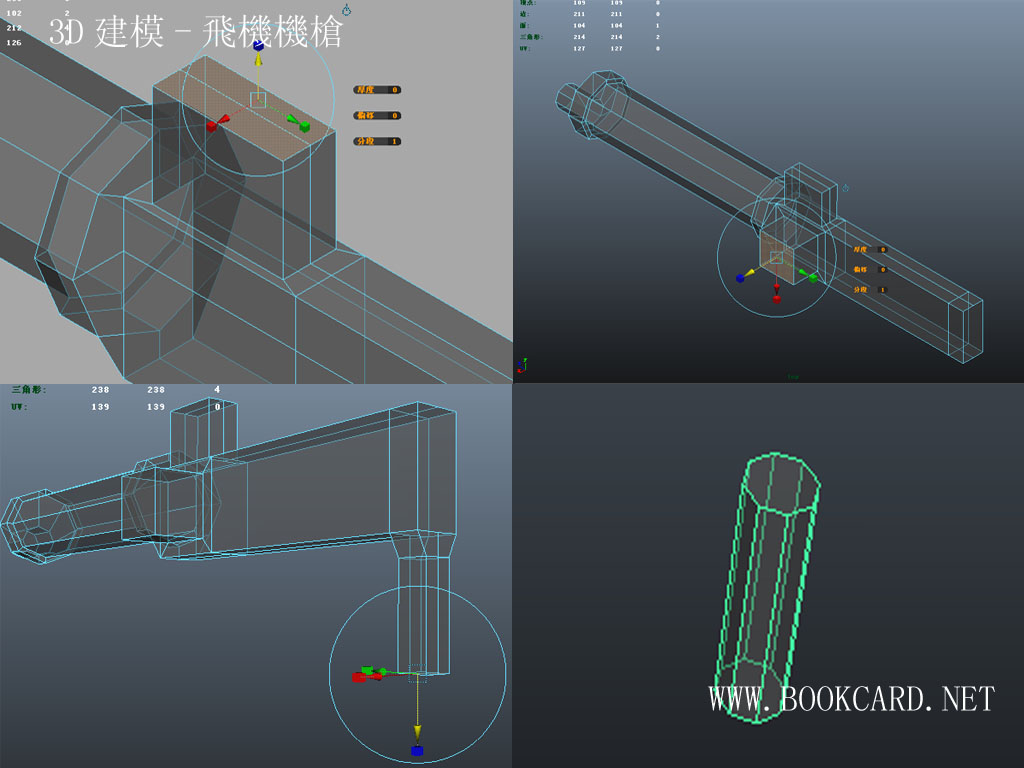Click the red cube handle in bottom-left viewport
Screen dimensions: 1024x768
pyautogui.click(x=358, y=677)
